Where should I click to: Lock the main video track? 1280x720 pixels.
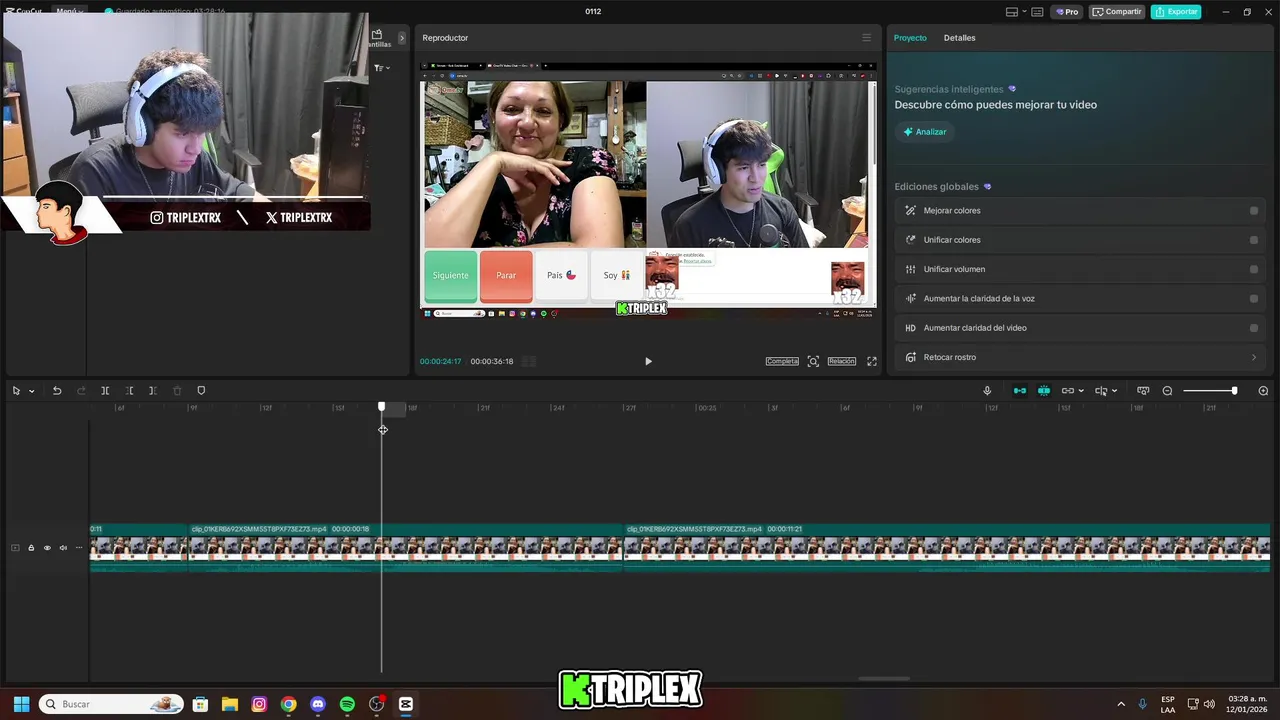pyautogui.click(x=31, y=548)
